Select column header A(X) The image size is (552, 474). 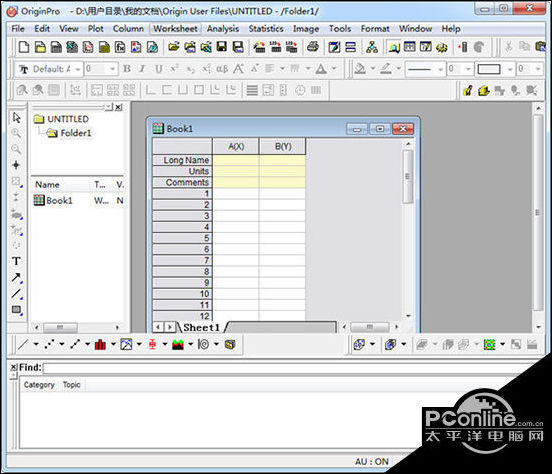click(236, 146)
